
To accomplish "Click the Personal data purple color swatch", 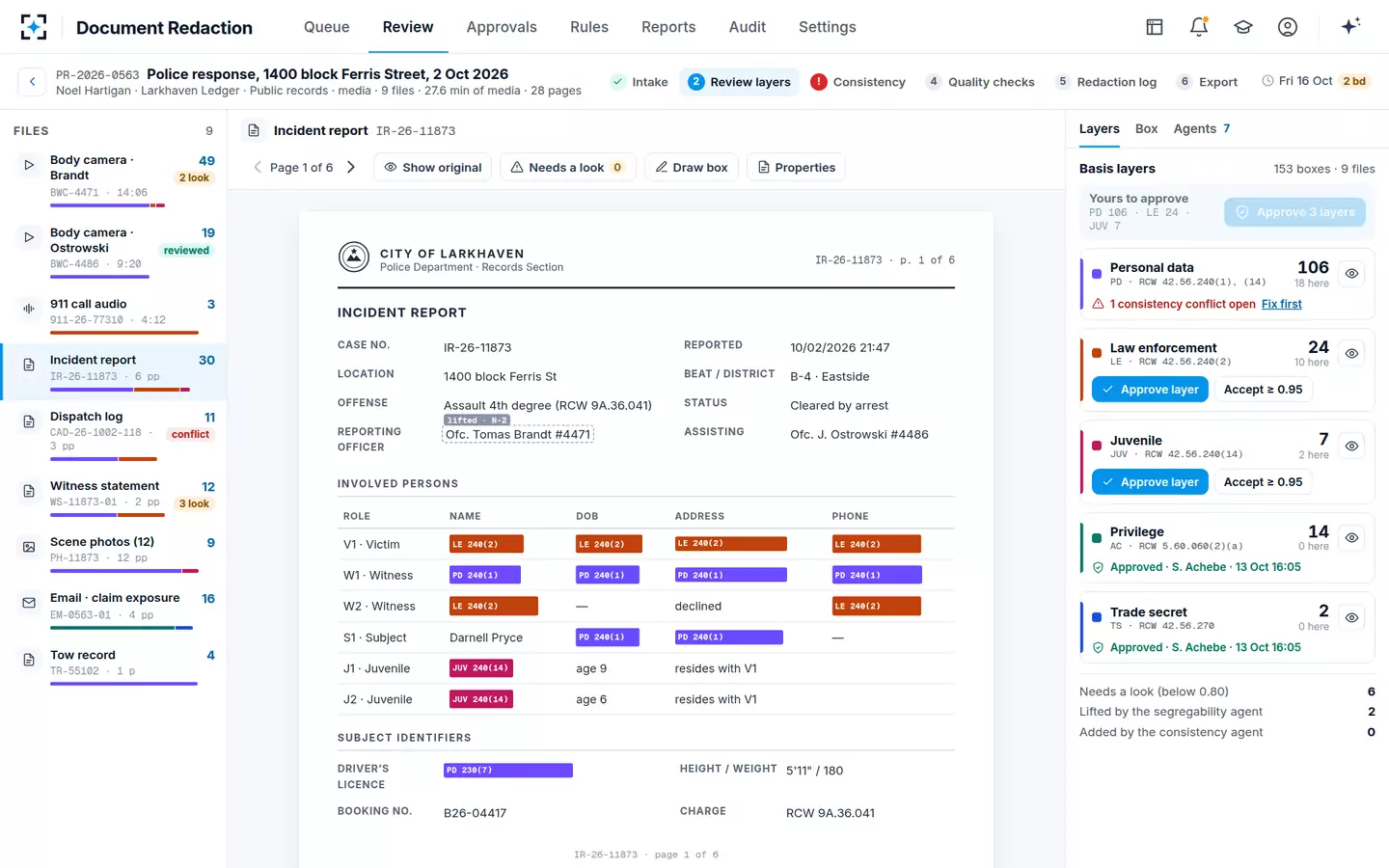I will (1097, 274).
